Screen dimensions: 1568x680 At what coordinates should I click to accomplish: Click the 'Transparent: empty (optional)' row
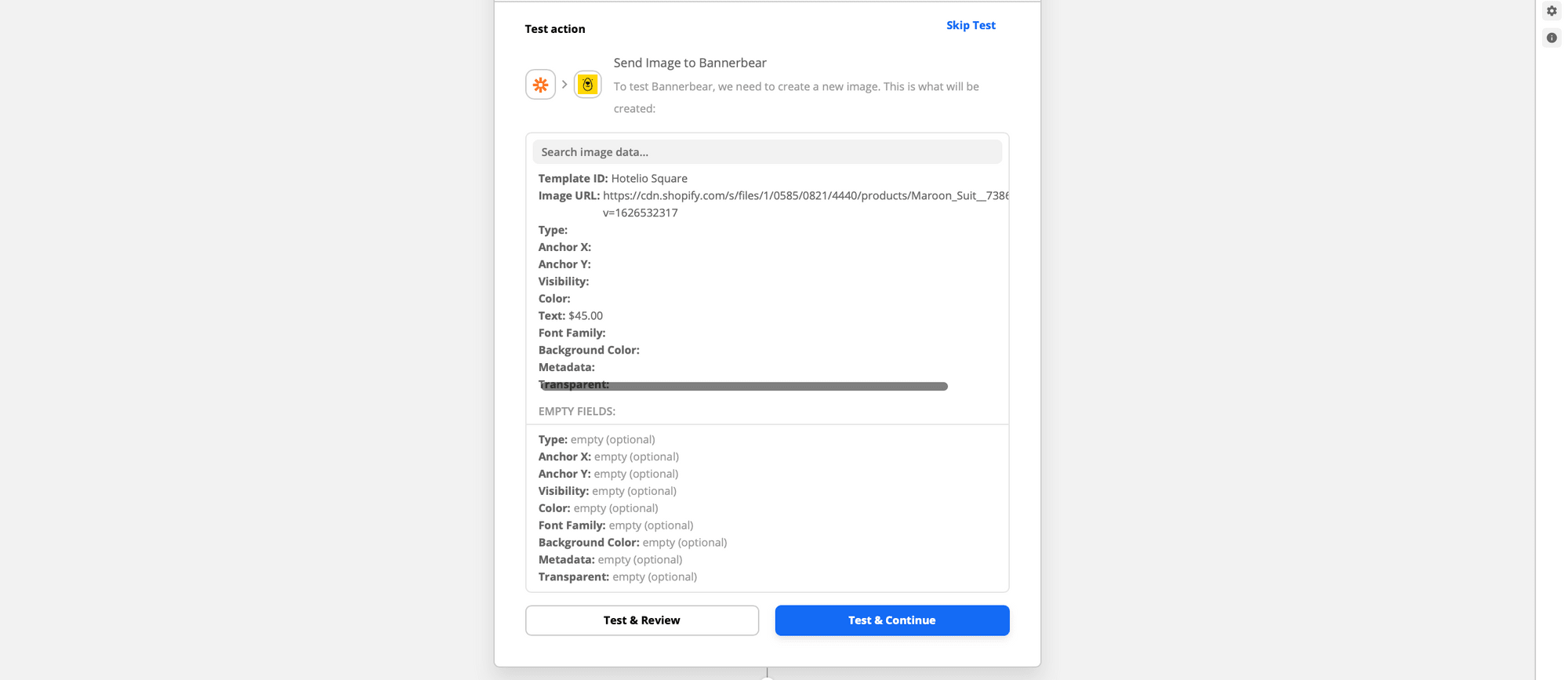coord(618,577)
